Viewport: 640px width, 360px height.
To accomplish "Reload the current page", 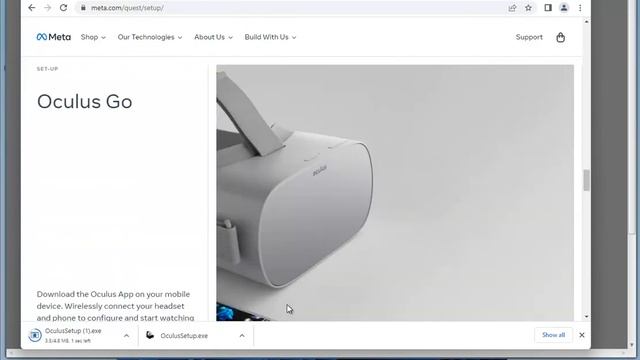I will [63, 8].
